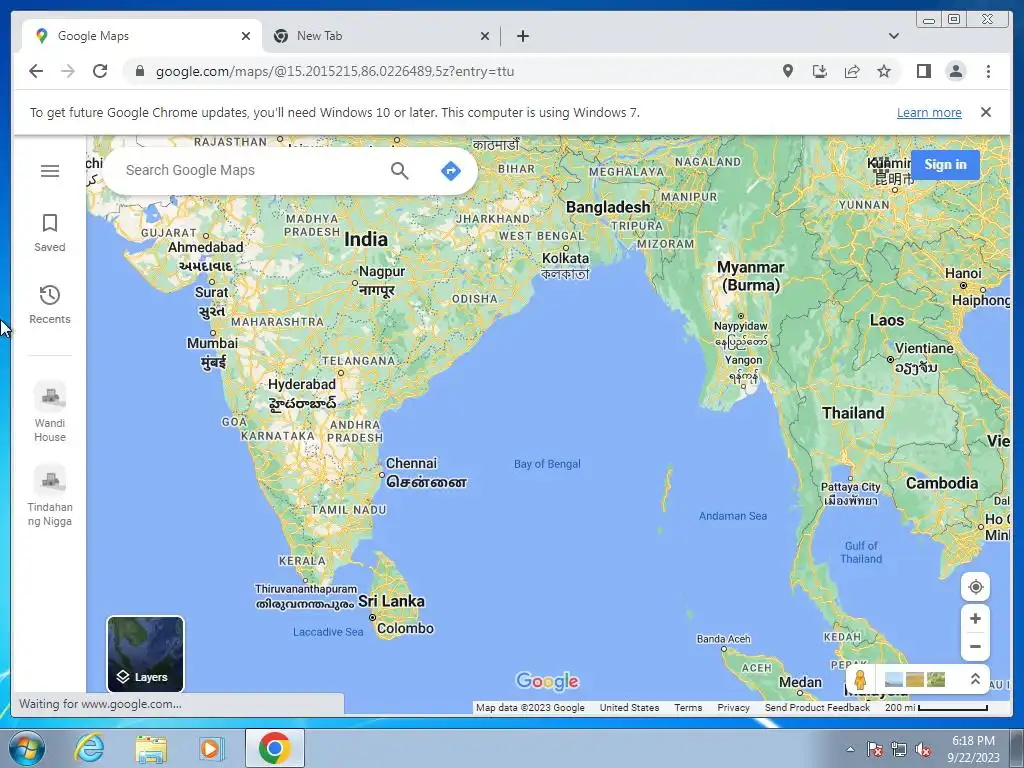
Task: Open the Windows Start menu
Action: point(27,748)
